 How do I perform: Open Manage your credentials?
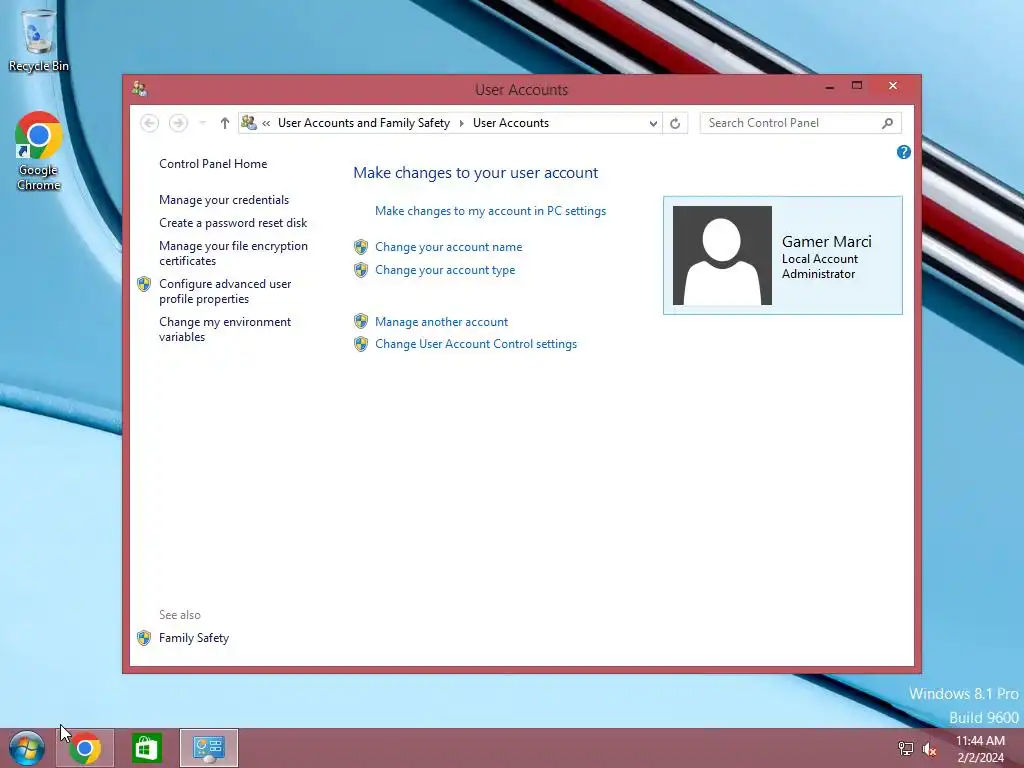(x=224, y=200)
